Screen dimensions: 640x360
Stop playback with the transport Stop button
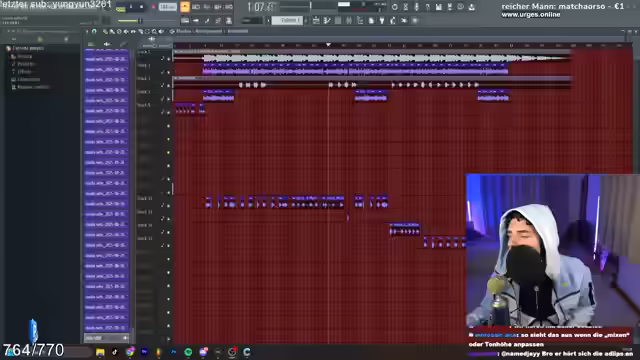click(141, 7)
